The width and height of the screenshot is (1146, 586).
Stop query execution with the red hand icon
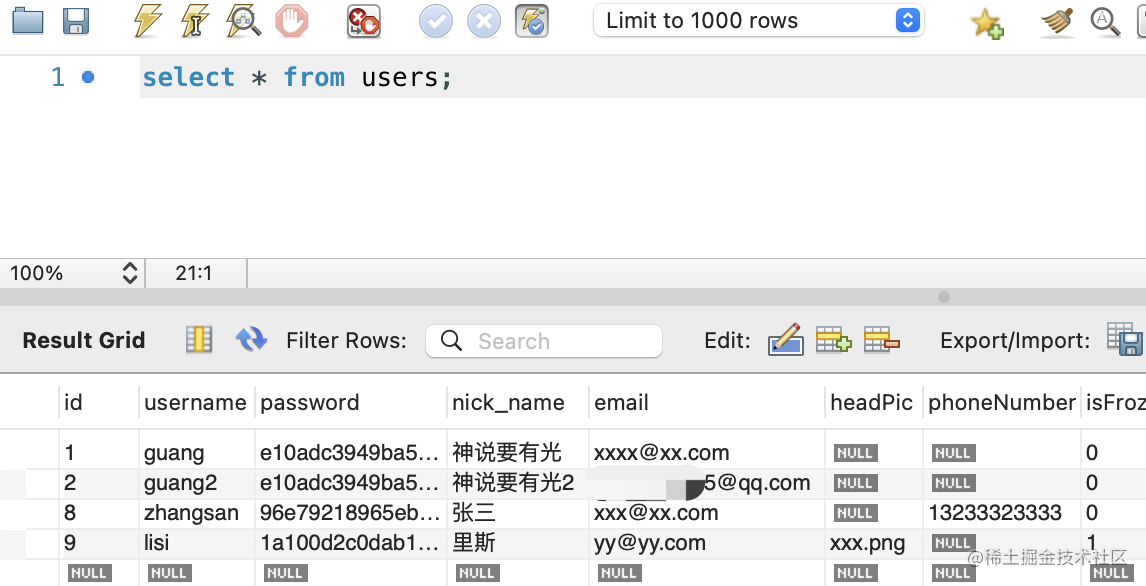(x=291, y=21)
